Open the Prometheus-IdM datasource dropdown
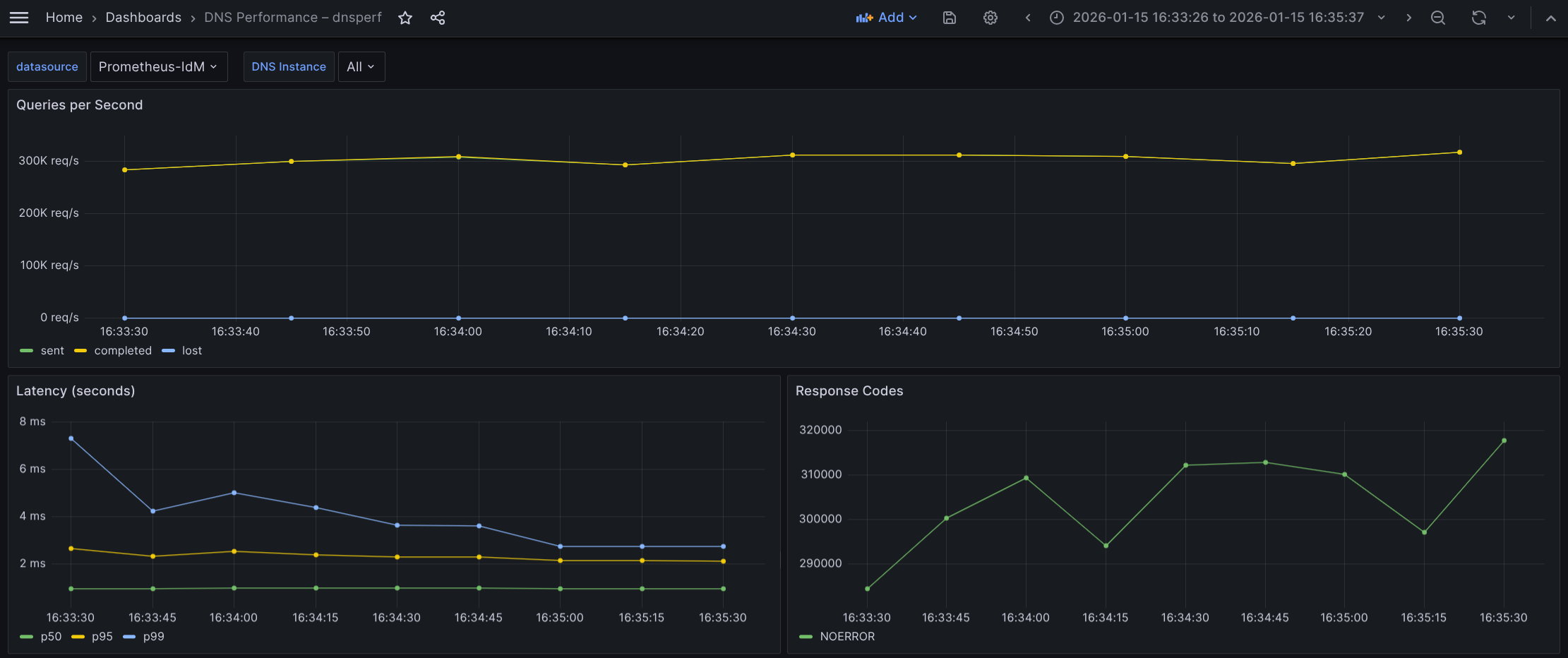This screenshot has height=658, width=1568. tap(159, 67)
